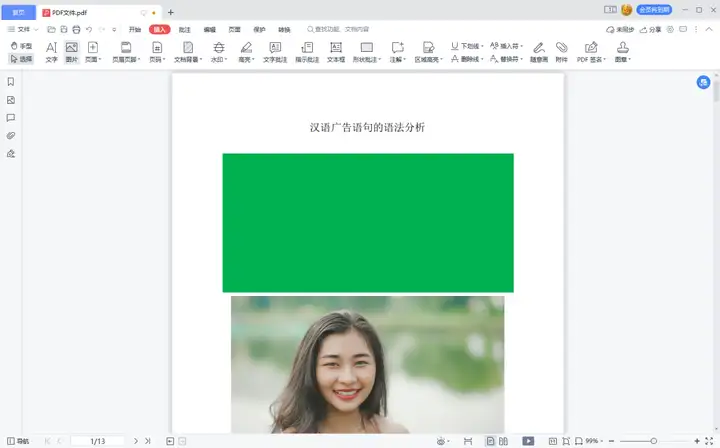
Task: Select the Hand (手型) tool
Action: click(21, 46)
